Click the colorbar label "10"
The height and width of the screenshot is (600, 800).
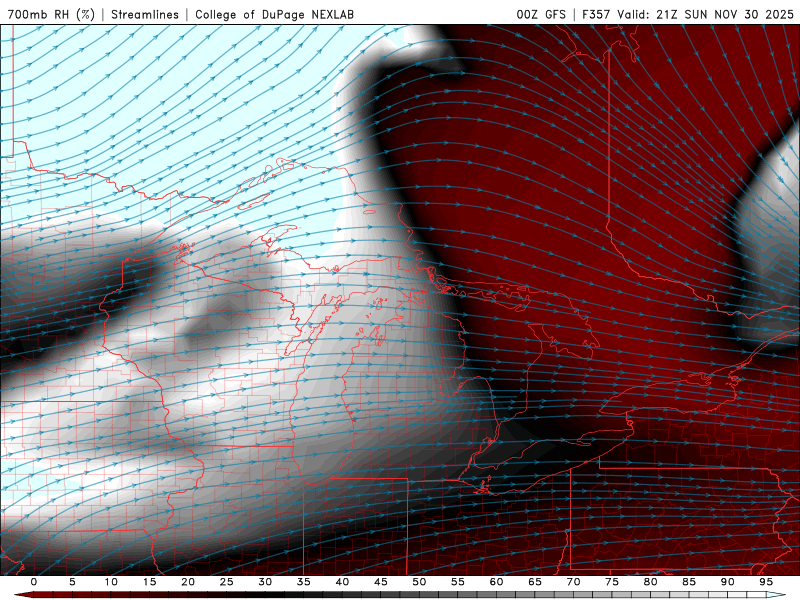pos(111,582)
